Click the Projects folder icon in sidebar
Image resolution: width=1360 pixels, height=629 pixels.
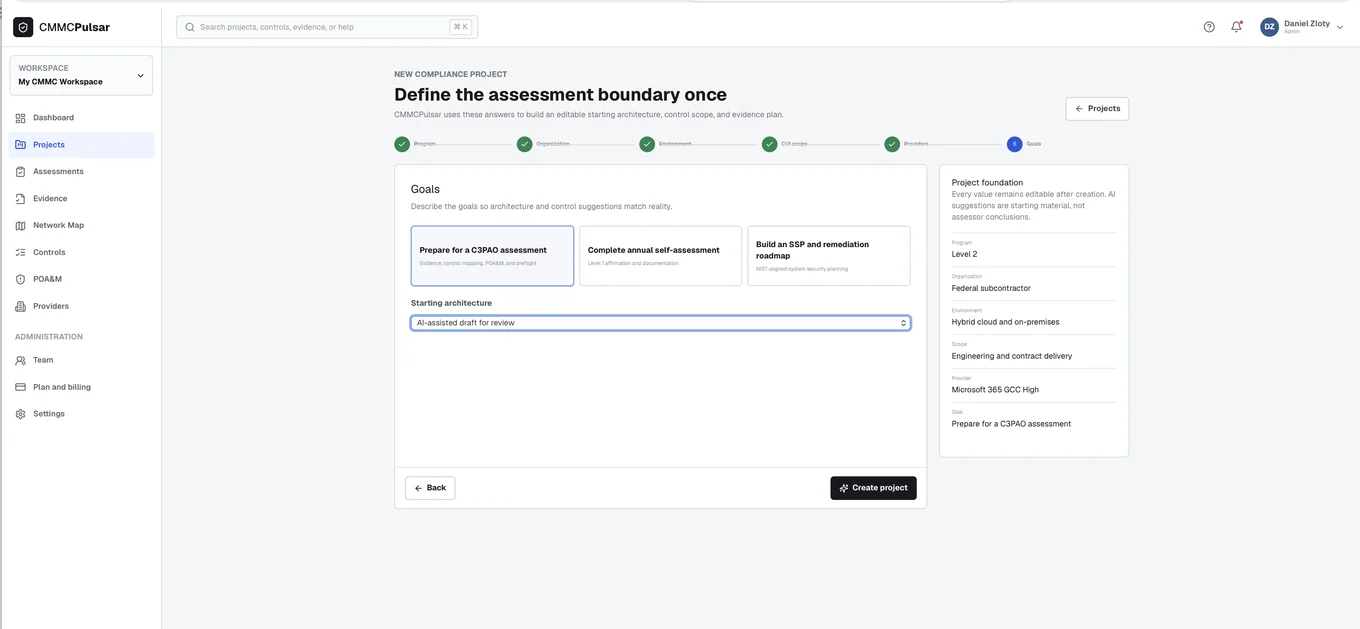tap(20, 145)
